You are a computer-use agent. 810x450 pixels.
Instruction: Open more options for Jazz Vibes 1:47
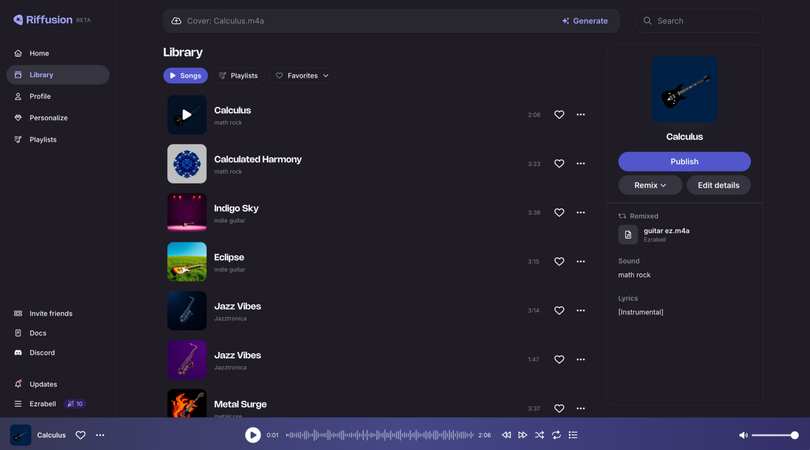(x=581, y=360)
